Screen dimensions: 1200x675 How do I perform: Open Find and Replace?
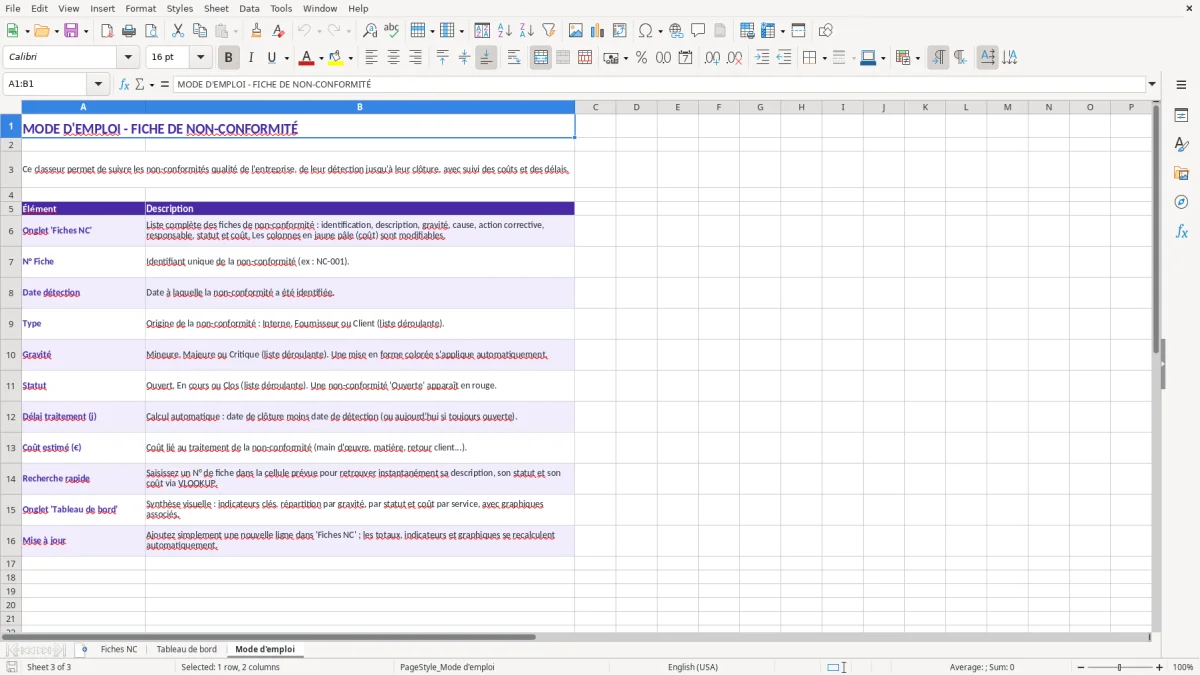[370, 31]
